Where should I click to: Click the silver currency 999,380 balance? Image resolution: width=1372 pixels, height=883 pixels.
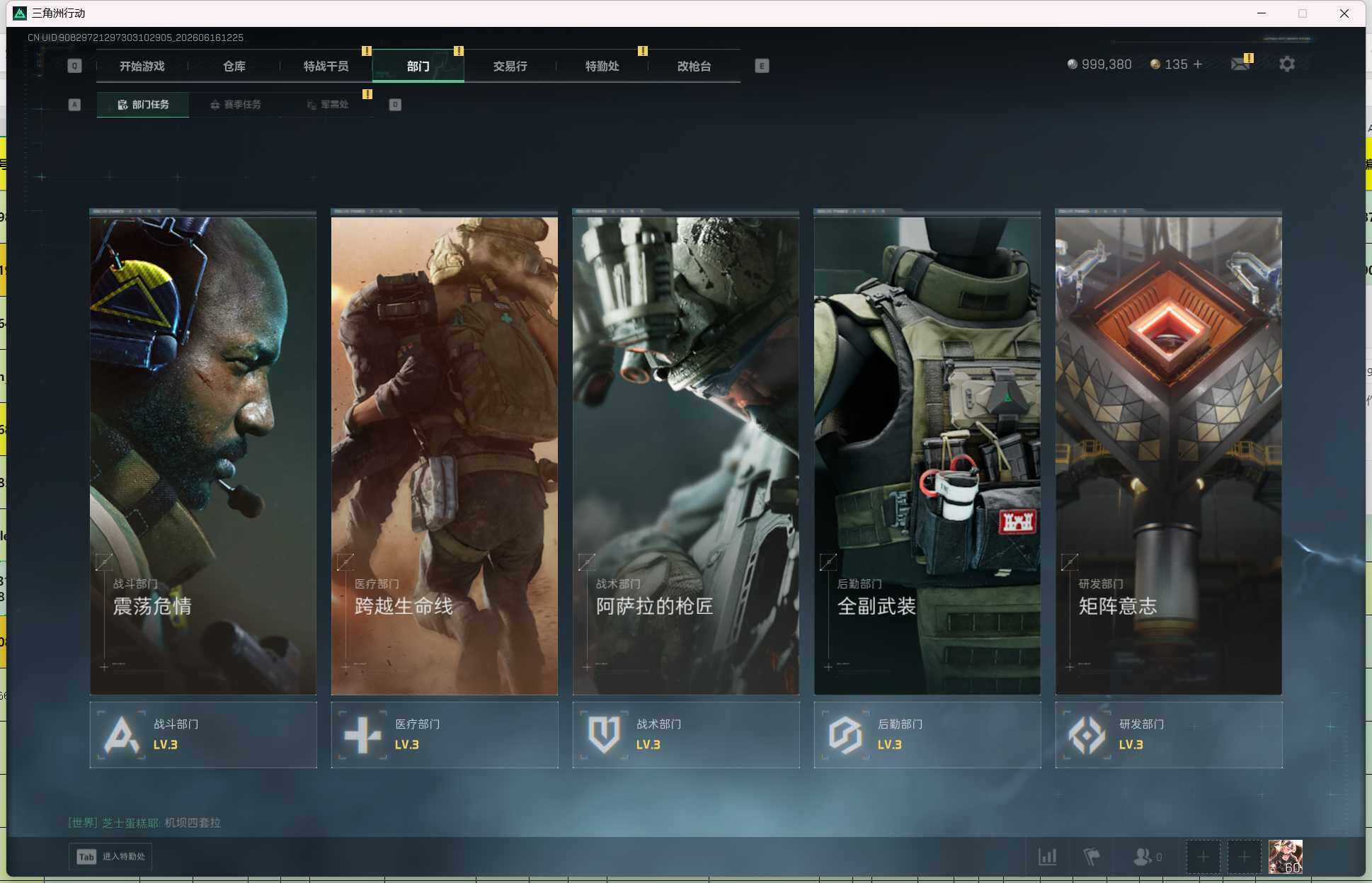pos(1099,64)
